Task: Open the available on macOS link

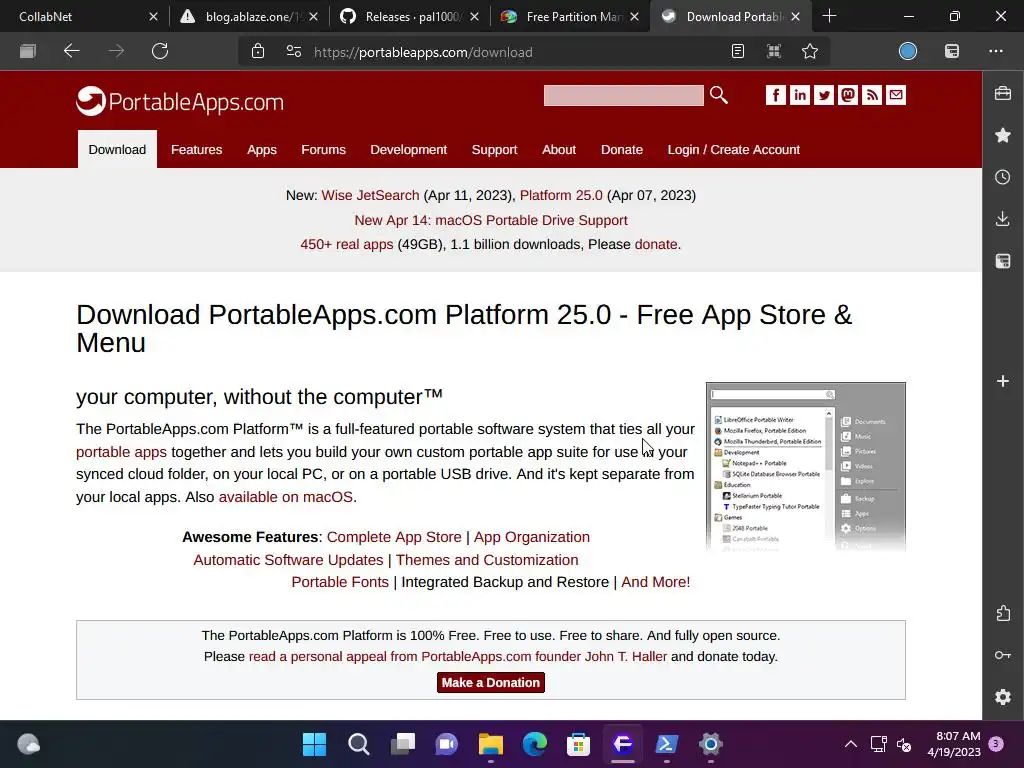Action: pyautogui.click(x=286, y=497)
